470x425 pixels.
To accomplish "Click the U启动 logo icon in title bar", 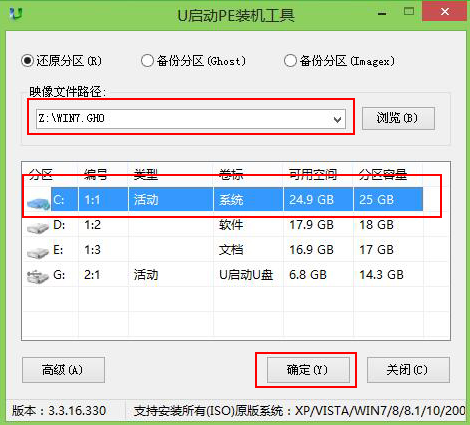I will point(16,14).
